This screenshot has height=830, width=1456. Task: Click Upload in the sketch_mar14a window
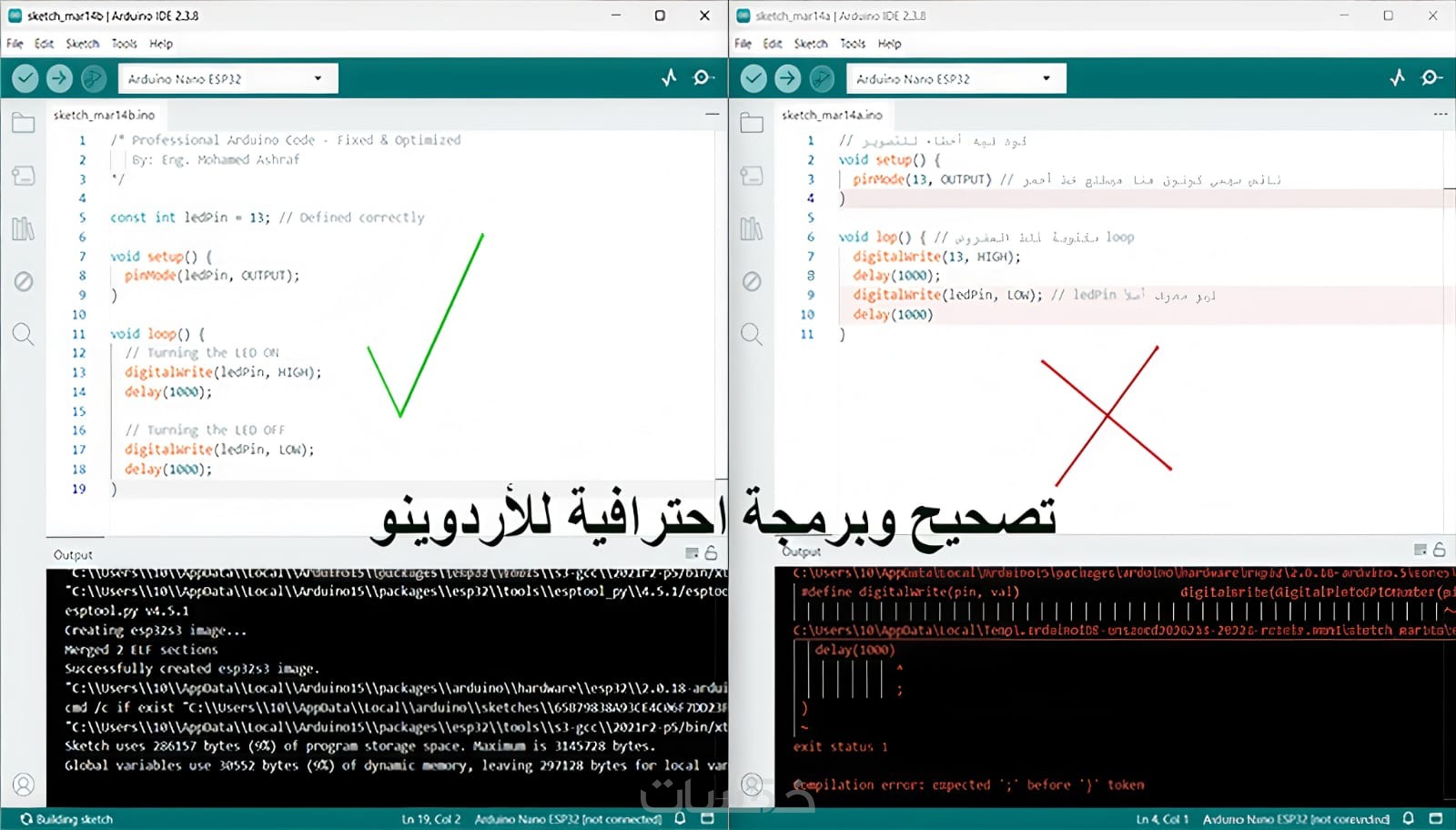[788, 78]
